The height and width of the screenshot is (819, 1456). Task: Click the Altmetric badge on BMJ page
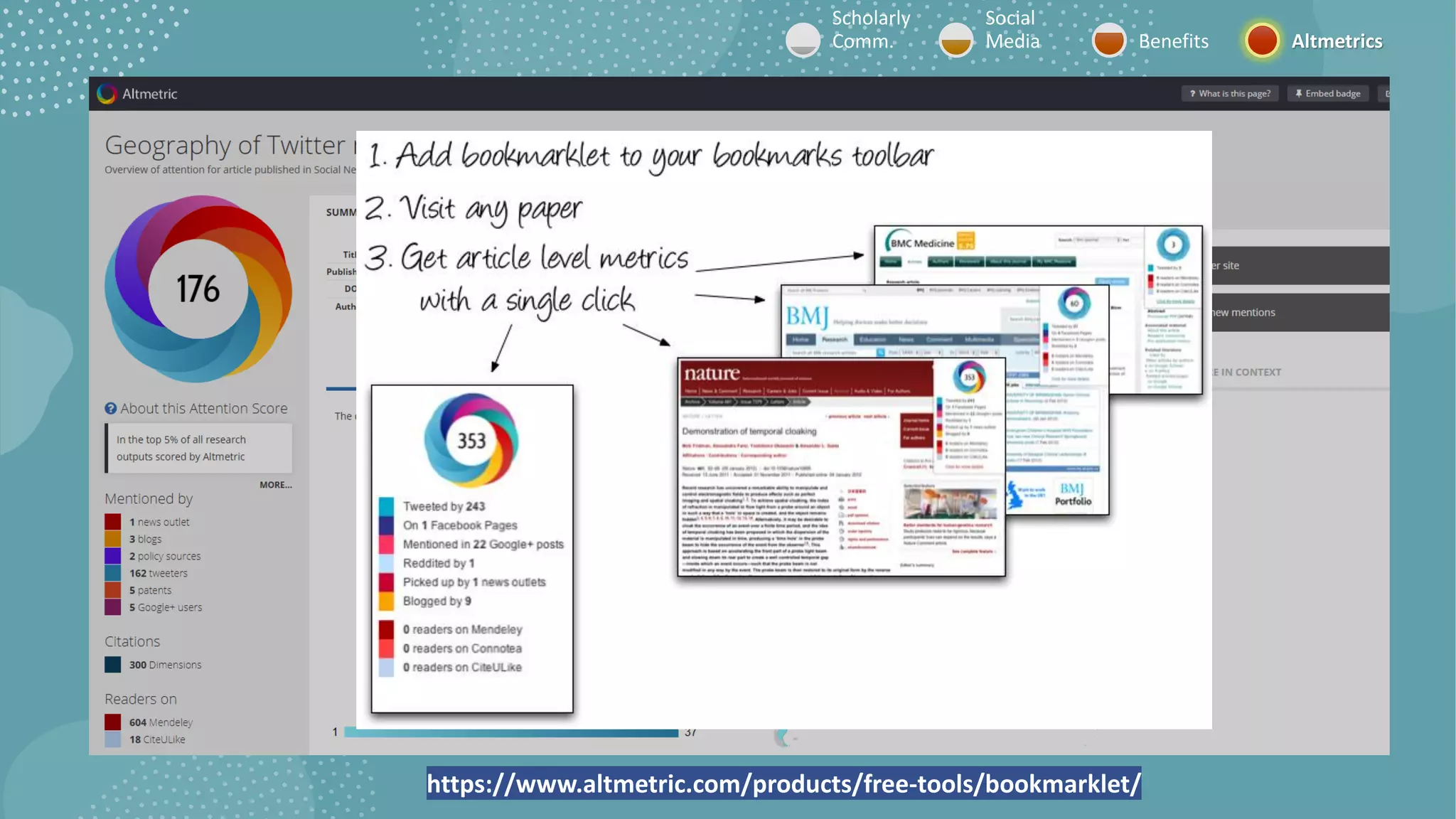tap(1074, 304)
